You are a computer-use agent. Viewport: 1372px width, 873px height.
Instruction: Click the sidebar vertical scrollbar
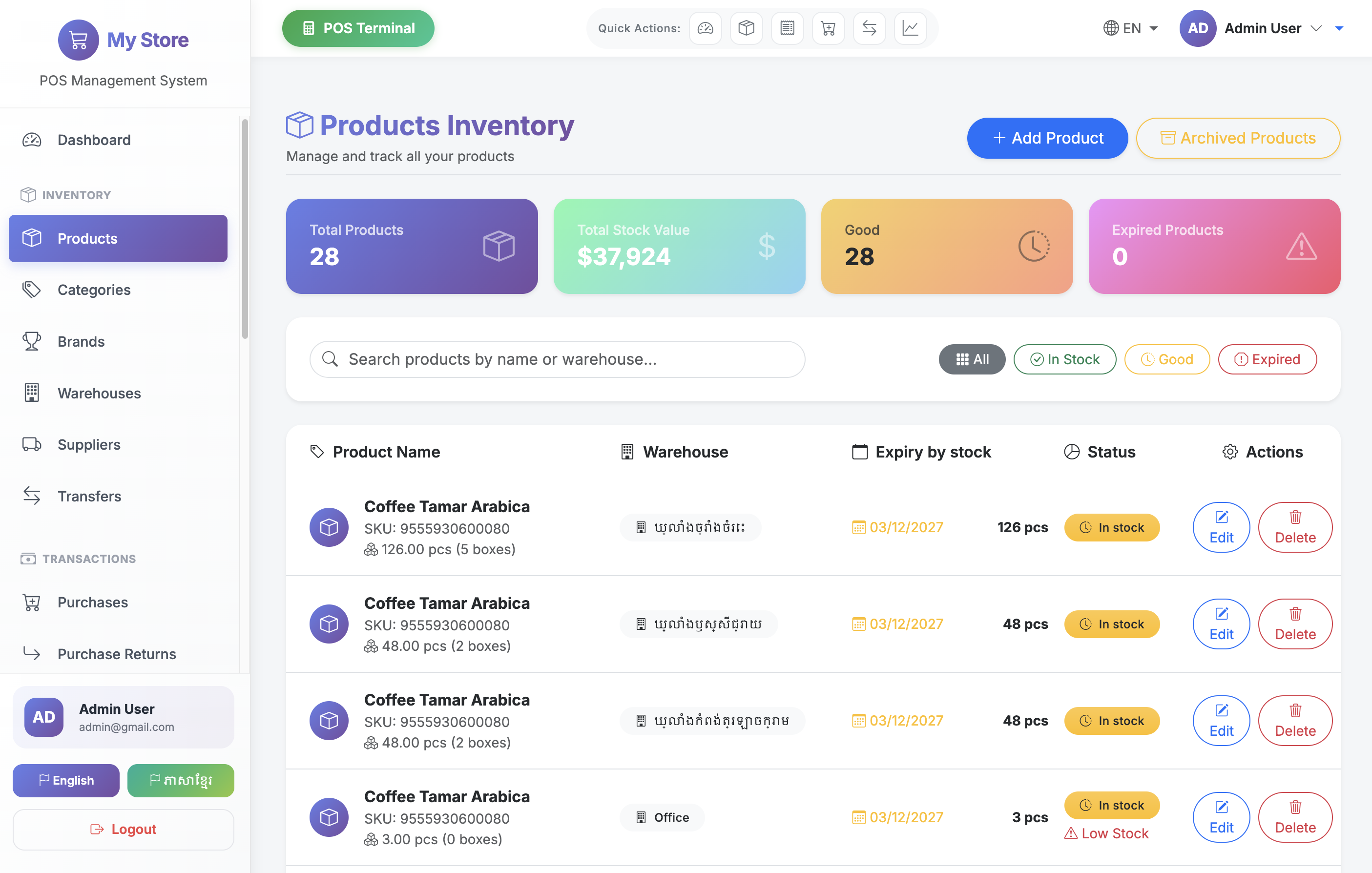(x=245, y=228)
